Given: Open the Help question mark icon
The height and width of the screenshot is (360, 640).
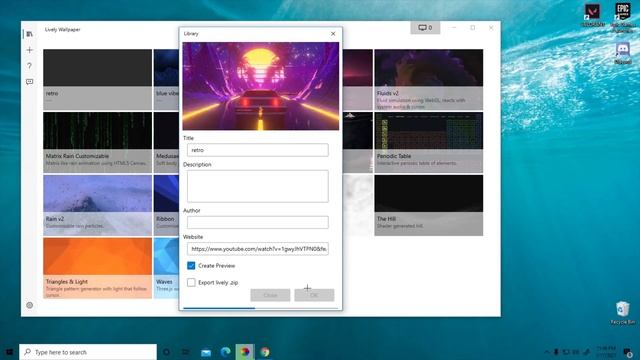Looking at the screenshot, I should point(29,66).
